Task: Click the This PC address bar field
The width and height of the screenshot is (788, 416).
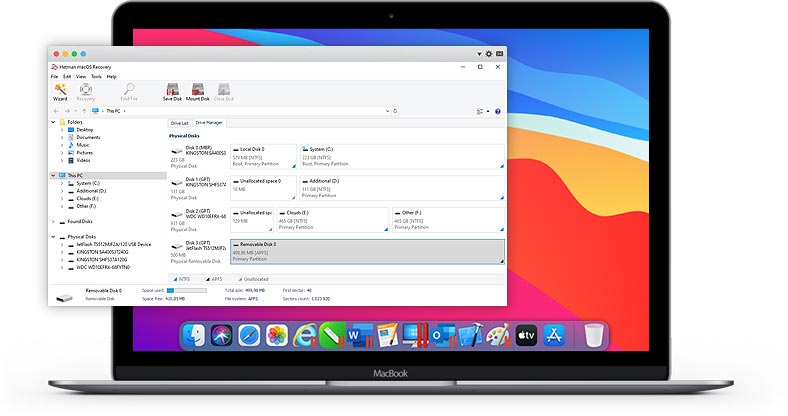Action: (239, 111)
